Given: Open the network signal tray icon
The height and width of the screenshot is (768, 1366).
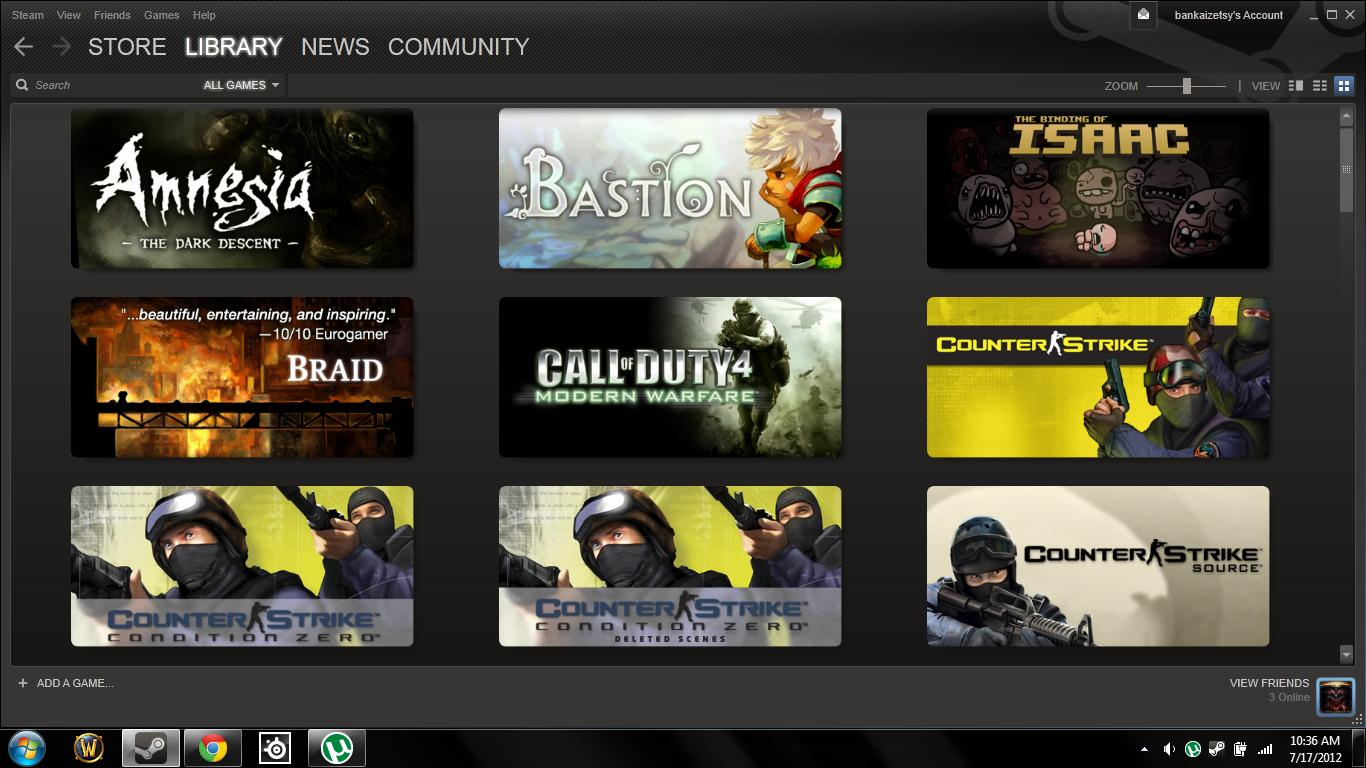Looking at the screenshot, I should click(x=1265, y=748).
